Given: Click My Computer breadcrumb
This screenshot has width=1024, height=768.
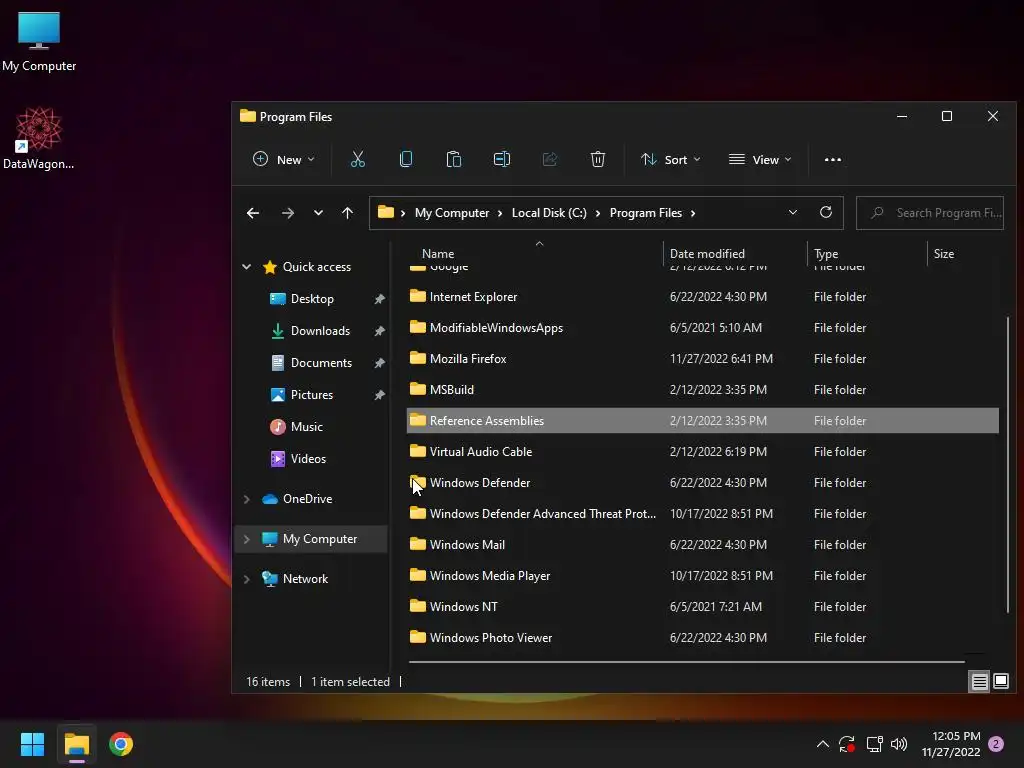Looking at the screenshot, I should [x=452, y=213].
